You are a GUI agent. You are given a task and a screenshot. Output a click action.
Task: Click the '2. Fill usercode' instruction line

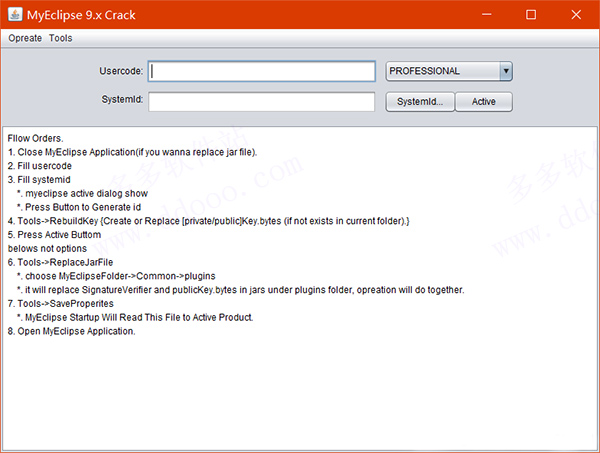(40, 166)
